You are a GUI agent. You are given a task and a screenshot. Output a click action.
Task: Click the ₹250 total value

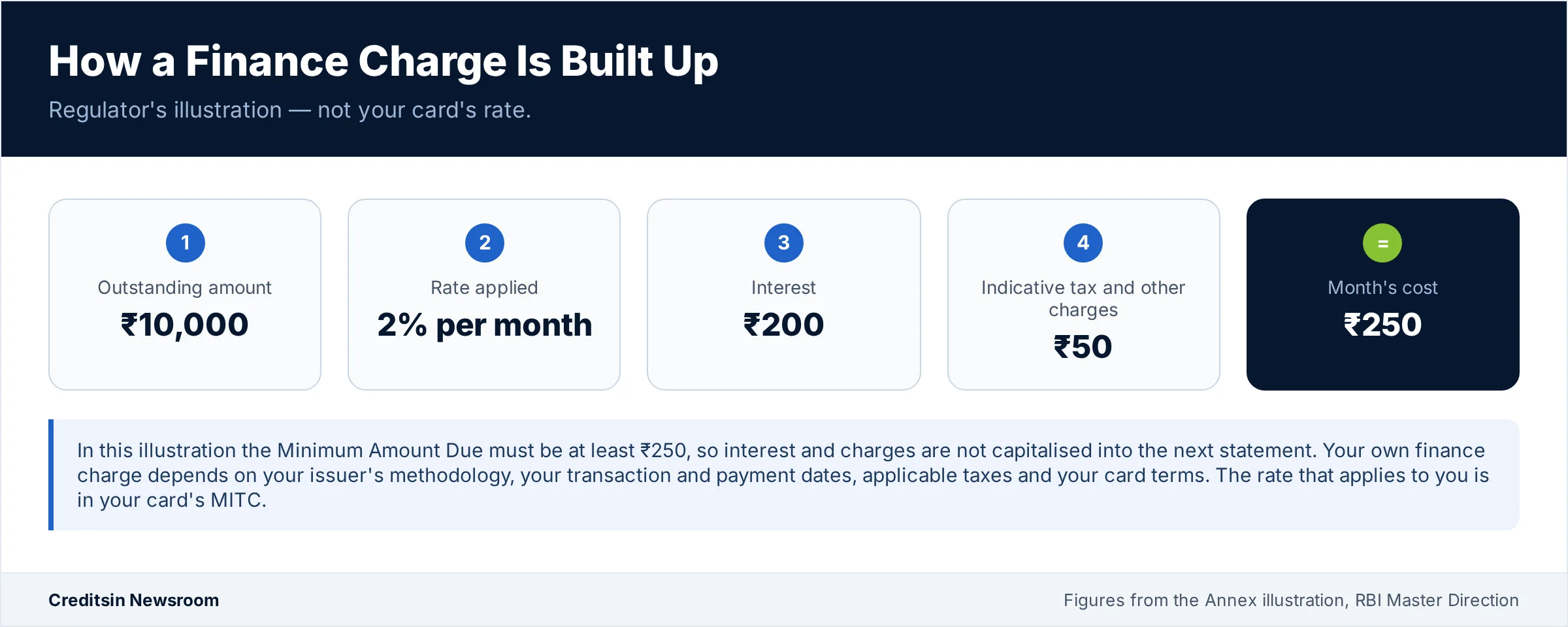[x=1382, y=325]
